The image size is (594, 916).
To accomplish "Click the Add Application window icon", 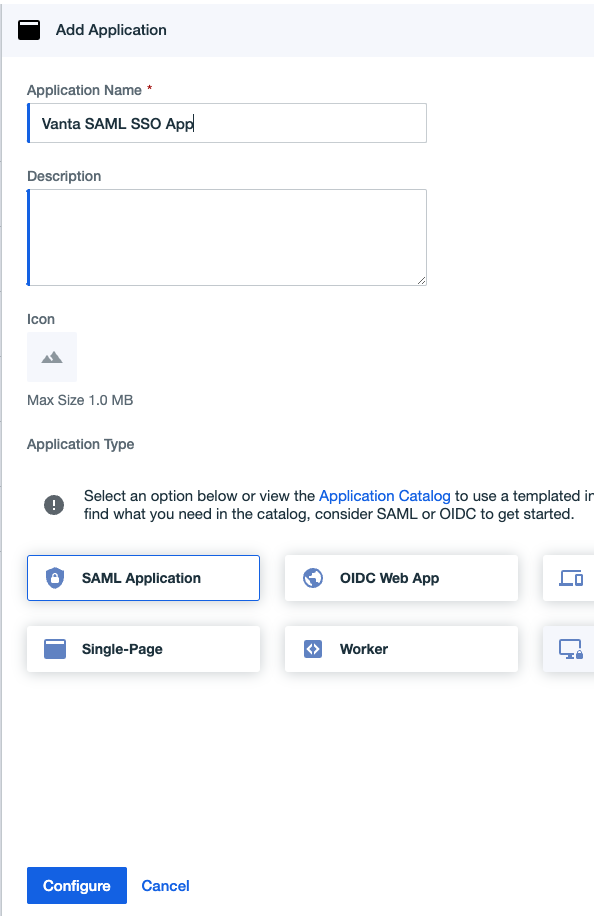I will (29, 30).
